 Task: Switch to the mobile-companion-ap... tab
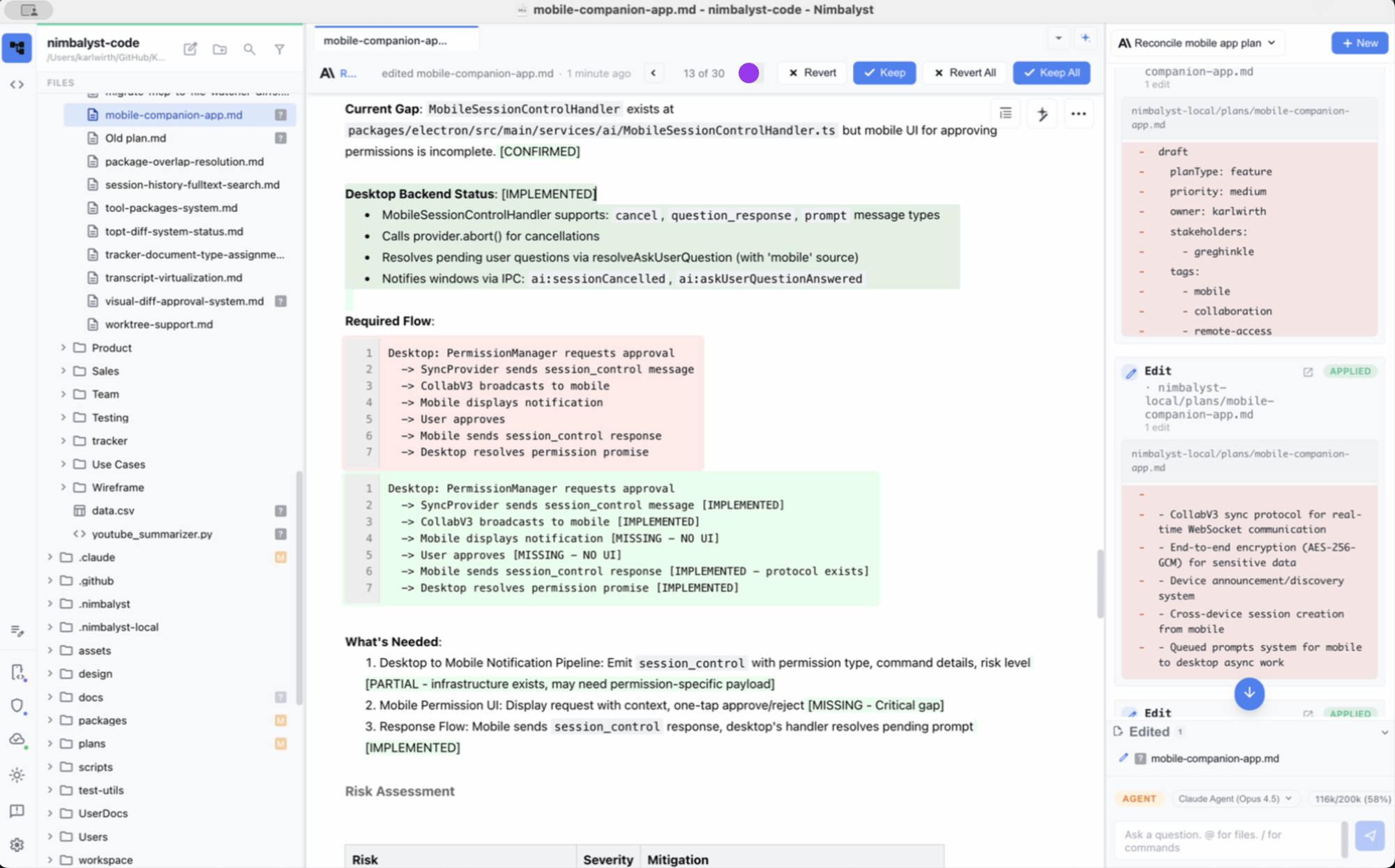[395, 40]
